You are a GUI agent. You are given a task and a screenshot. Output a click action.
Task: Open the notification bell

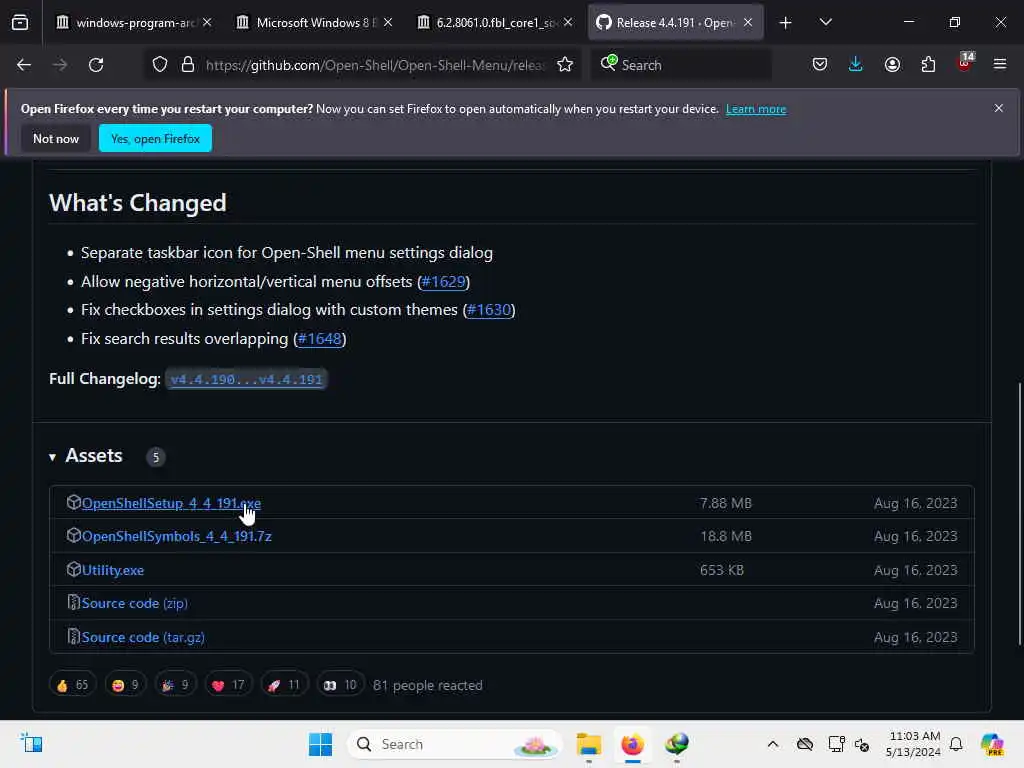pos(956,744)
